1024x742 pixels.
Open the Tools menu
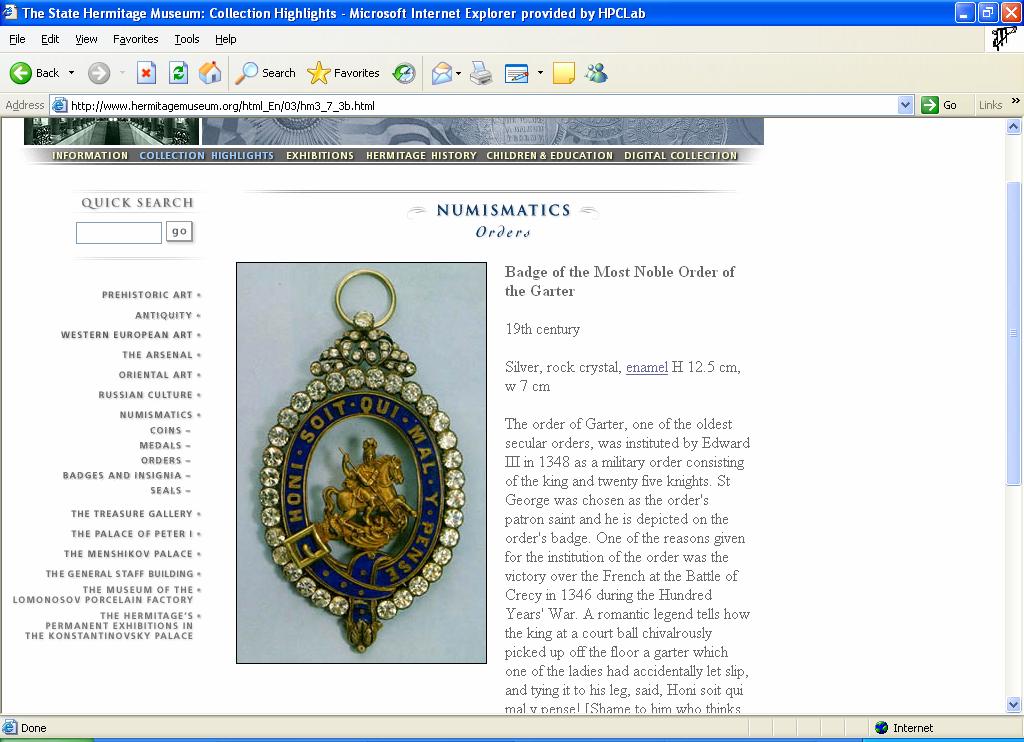[187, 39]
